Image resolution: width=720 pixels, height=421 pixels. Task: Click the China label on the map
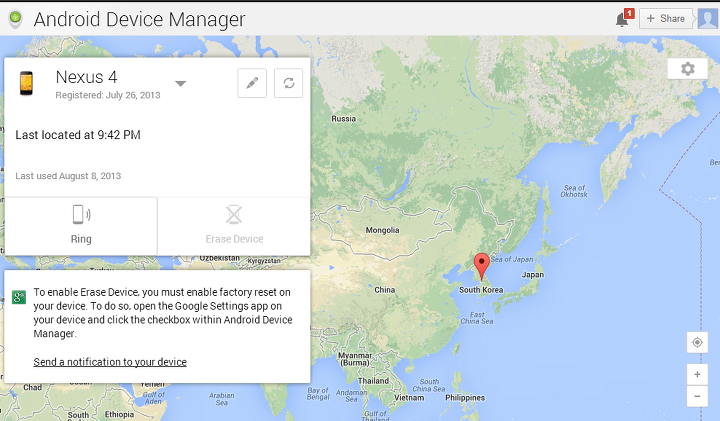384,290
